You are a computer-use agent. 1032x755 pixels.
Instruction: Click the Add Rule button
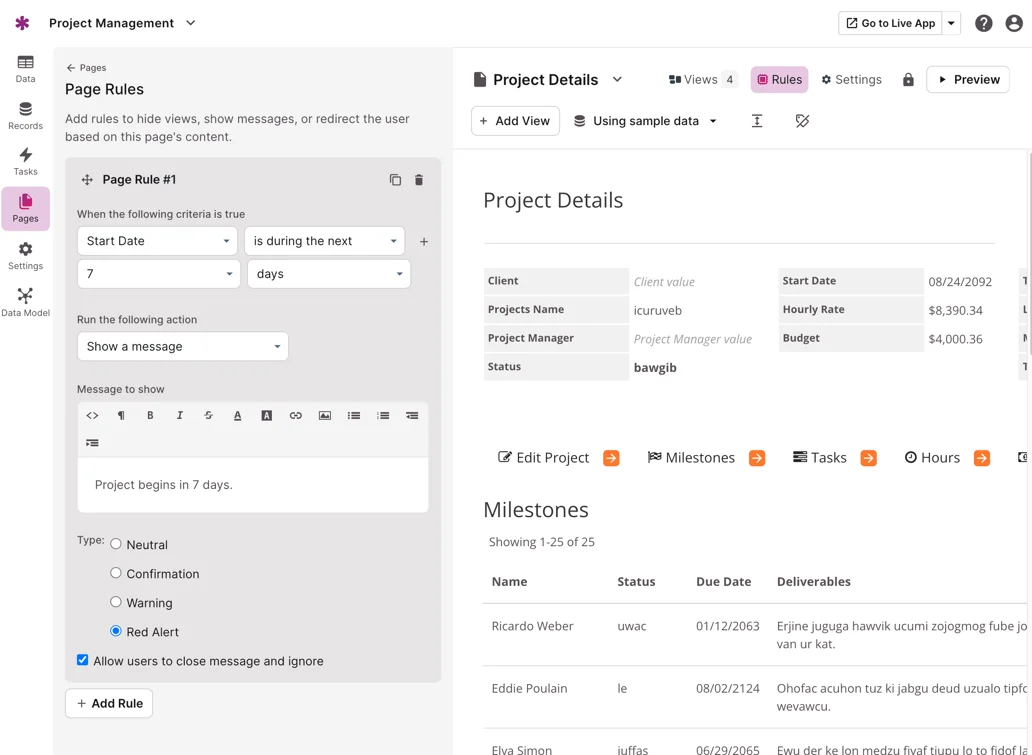[109, 703]
